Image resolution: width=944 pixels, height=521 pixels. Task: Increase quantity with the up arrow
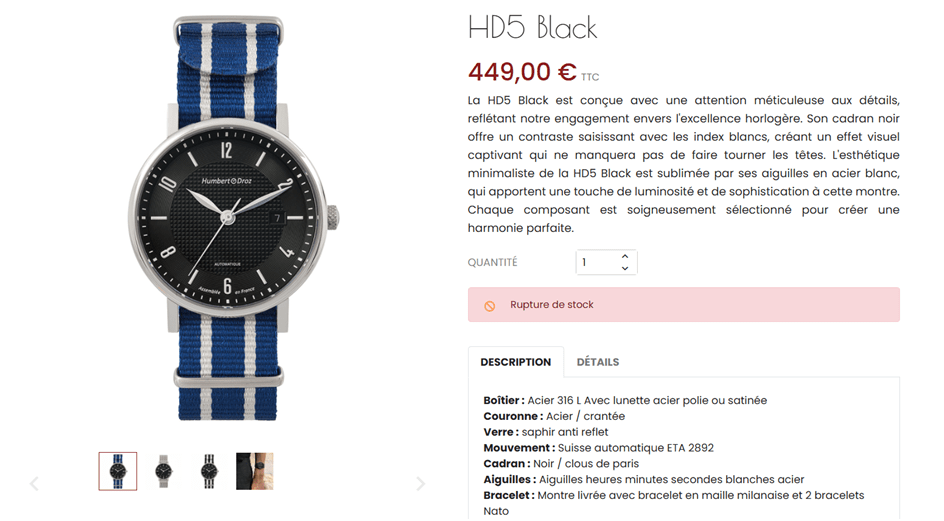pos(625,257)
